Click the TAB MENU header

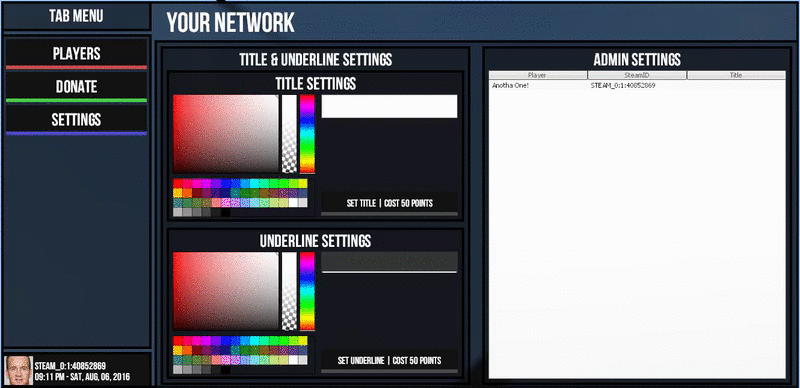[77, 16]
